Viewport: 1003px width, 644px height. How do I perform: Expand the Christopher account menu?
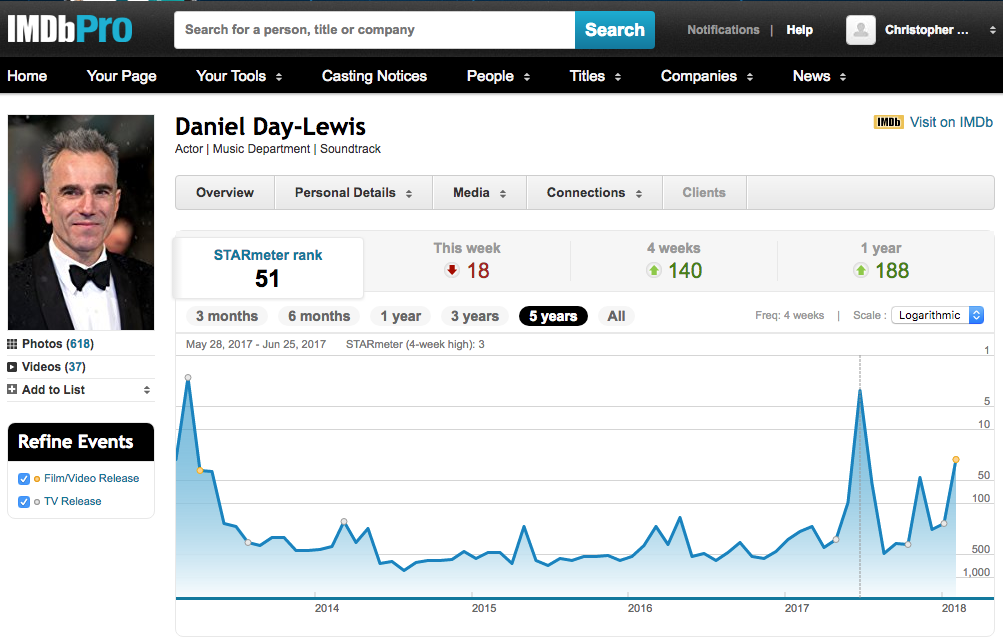pyautogui.click(x=993, y=30)
